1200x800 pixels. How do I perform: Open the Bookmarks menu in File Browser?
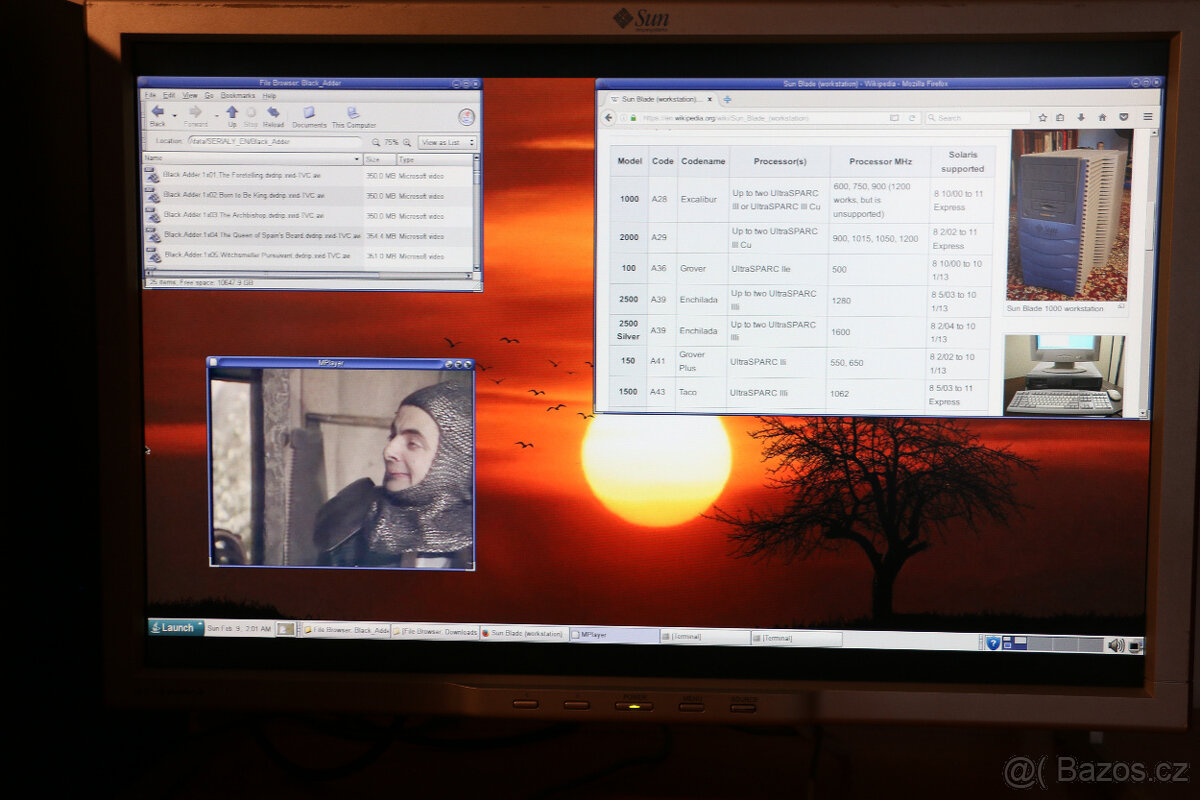click(x=238, y=95)
